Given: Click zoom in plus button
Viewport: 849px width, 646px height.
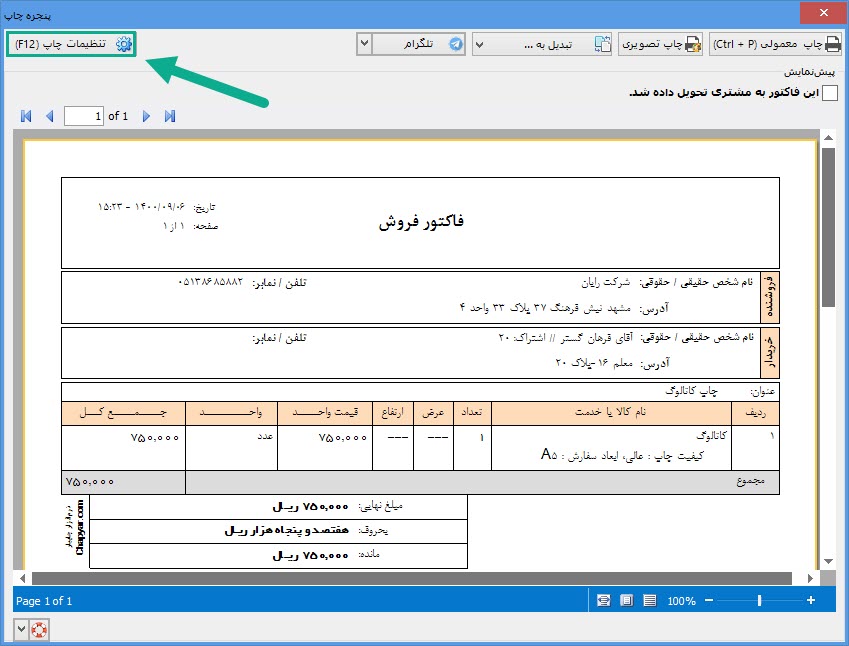Looking at the screenshot, I should point(811,601).
